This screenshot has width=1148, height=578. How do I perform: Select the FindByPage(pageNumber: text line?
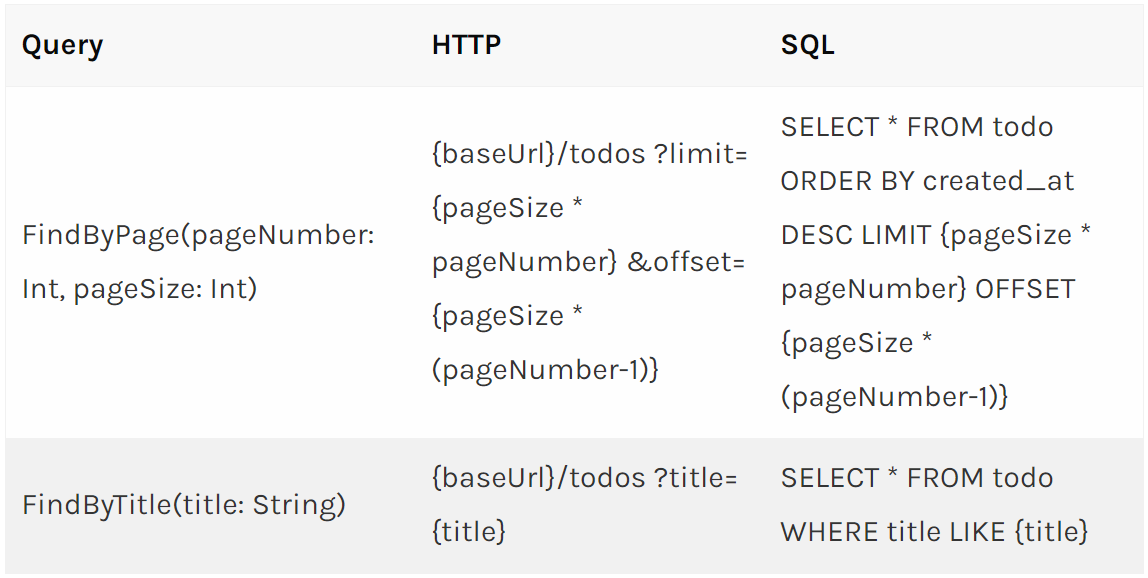(198, 236)
